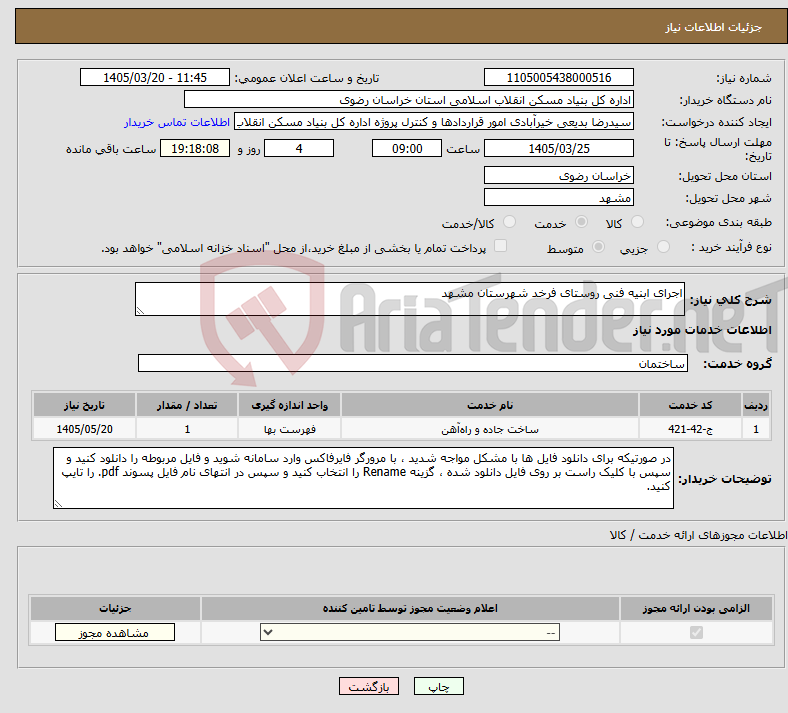Select the جزیی purchase type radio
788x713 pixels.
(663, 247)
